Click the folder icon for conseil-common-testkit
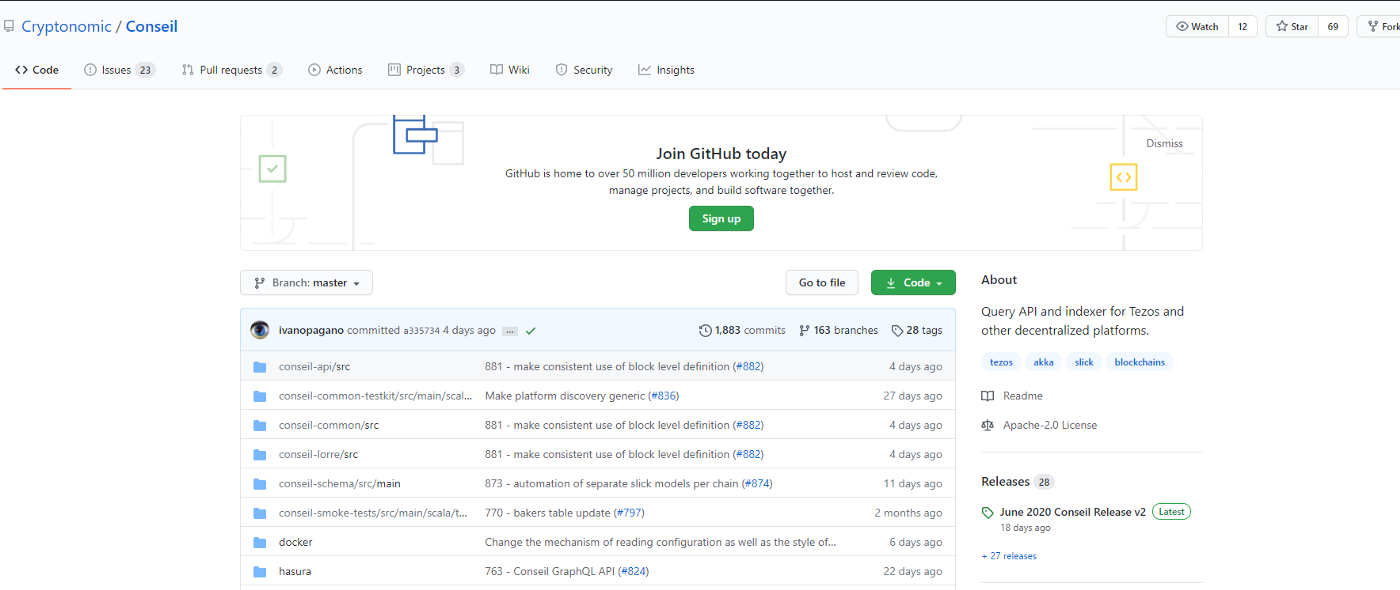 (x=260, y=396)
